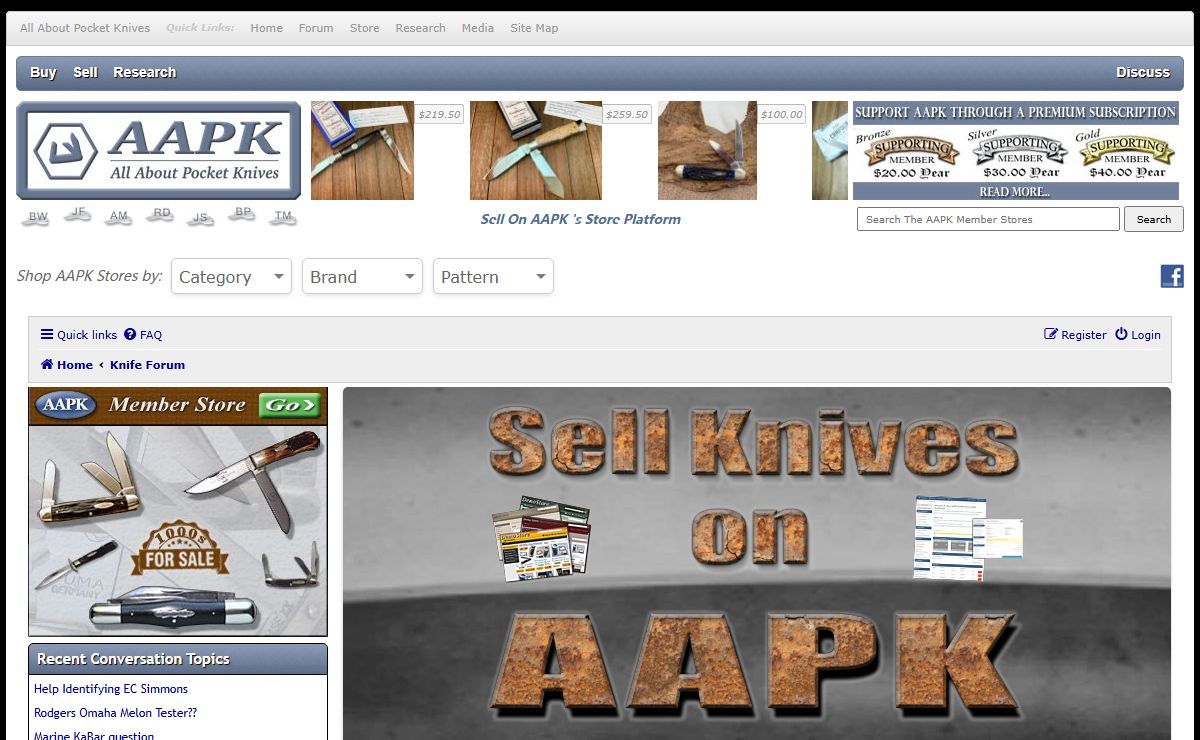Click the Member Store Go button
The height and width of the screenshot is (740, 1200).
click(x=289, y=405)
